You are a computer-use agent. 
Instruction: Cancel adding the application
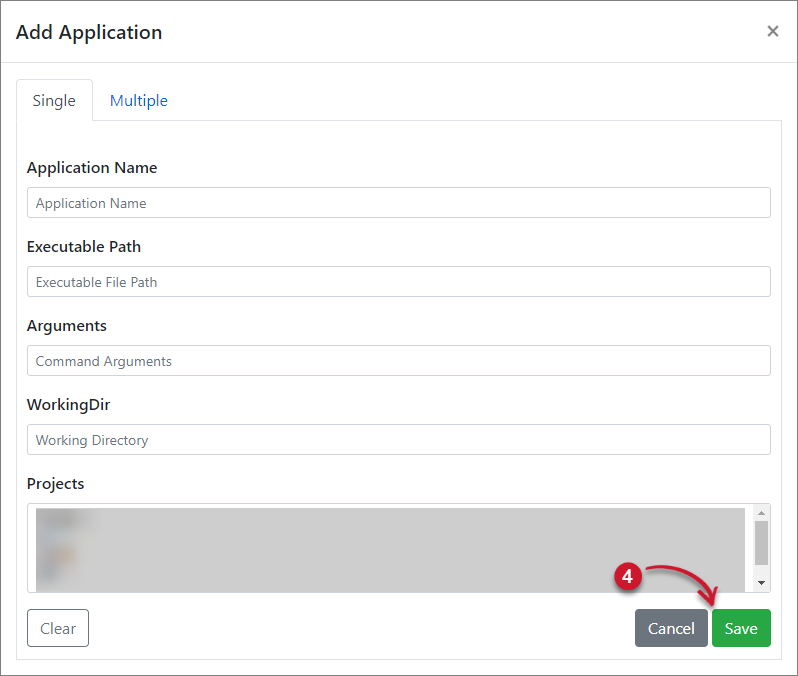click(x=671, y=628)
